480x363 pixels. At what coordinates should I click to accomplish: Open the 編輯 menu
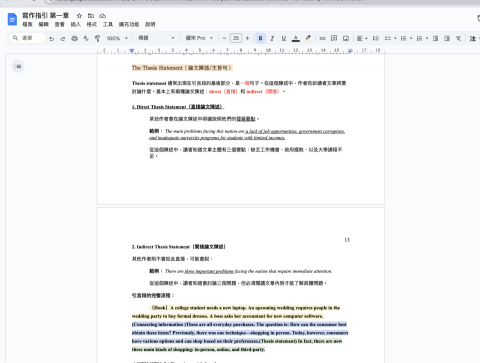point(43,24)
